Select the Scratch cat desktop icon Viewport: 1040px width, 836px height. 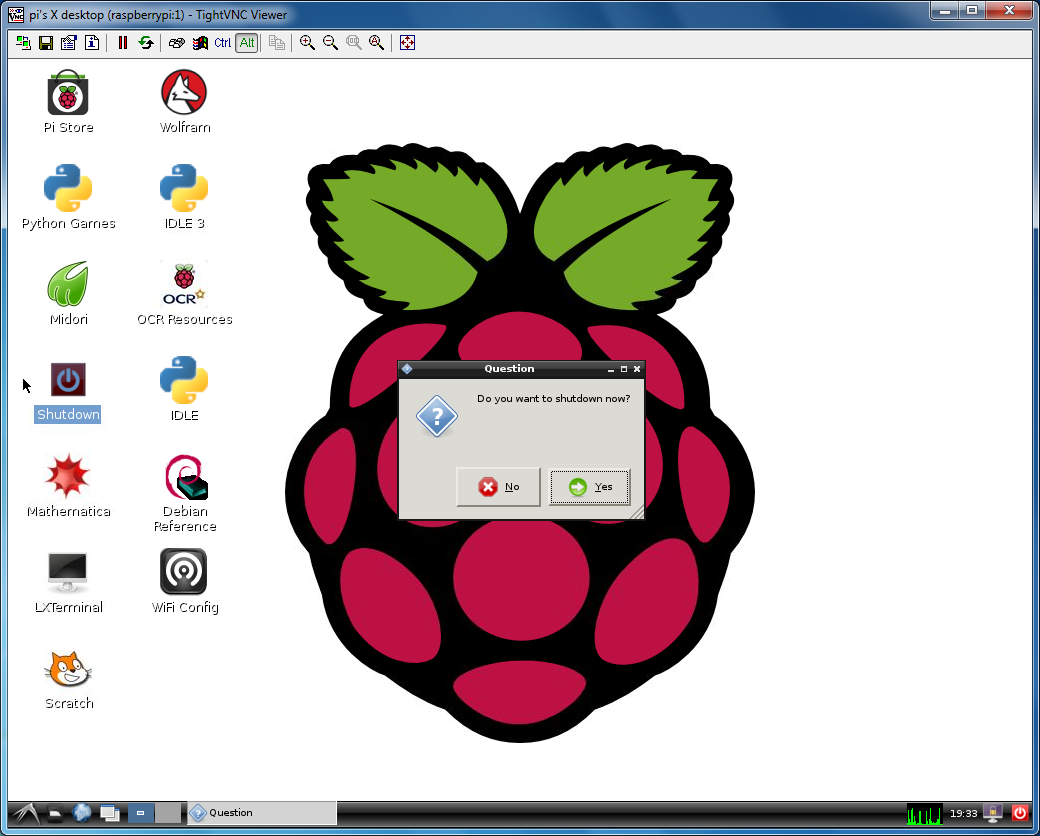click(68, 679)
